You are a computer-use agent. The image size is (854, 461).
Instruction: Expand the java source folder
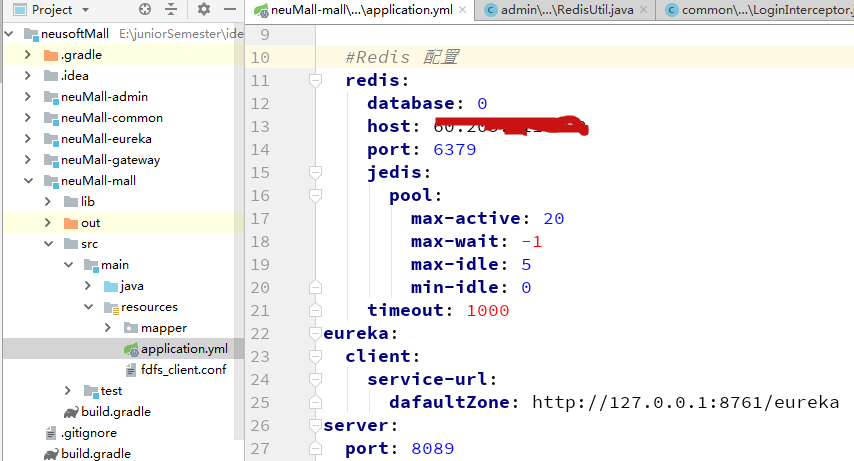point(88,286)
